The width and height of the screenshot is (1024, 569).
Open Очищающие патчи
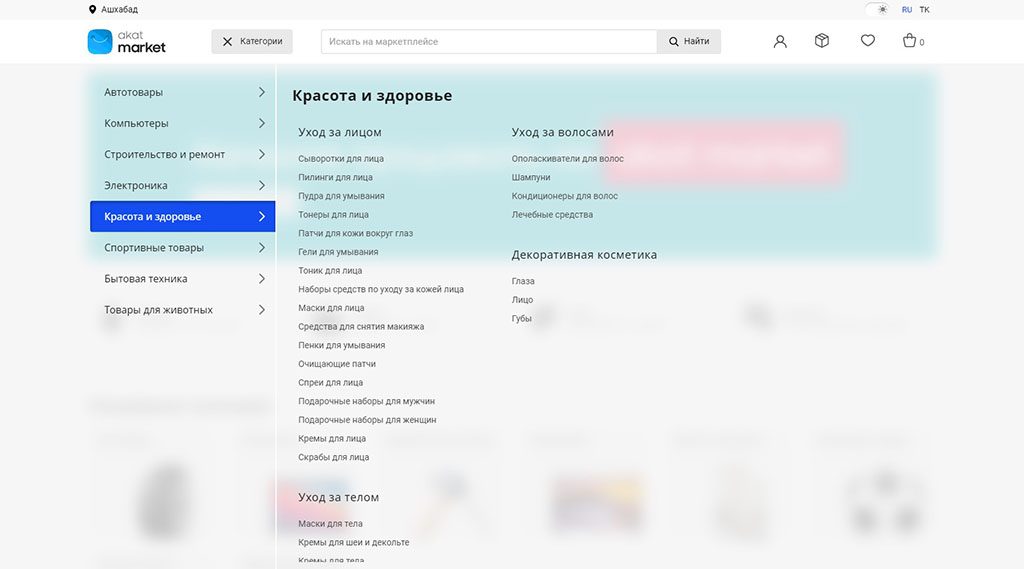pos(336,364)
